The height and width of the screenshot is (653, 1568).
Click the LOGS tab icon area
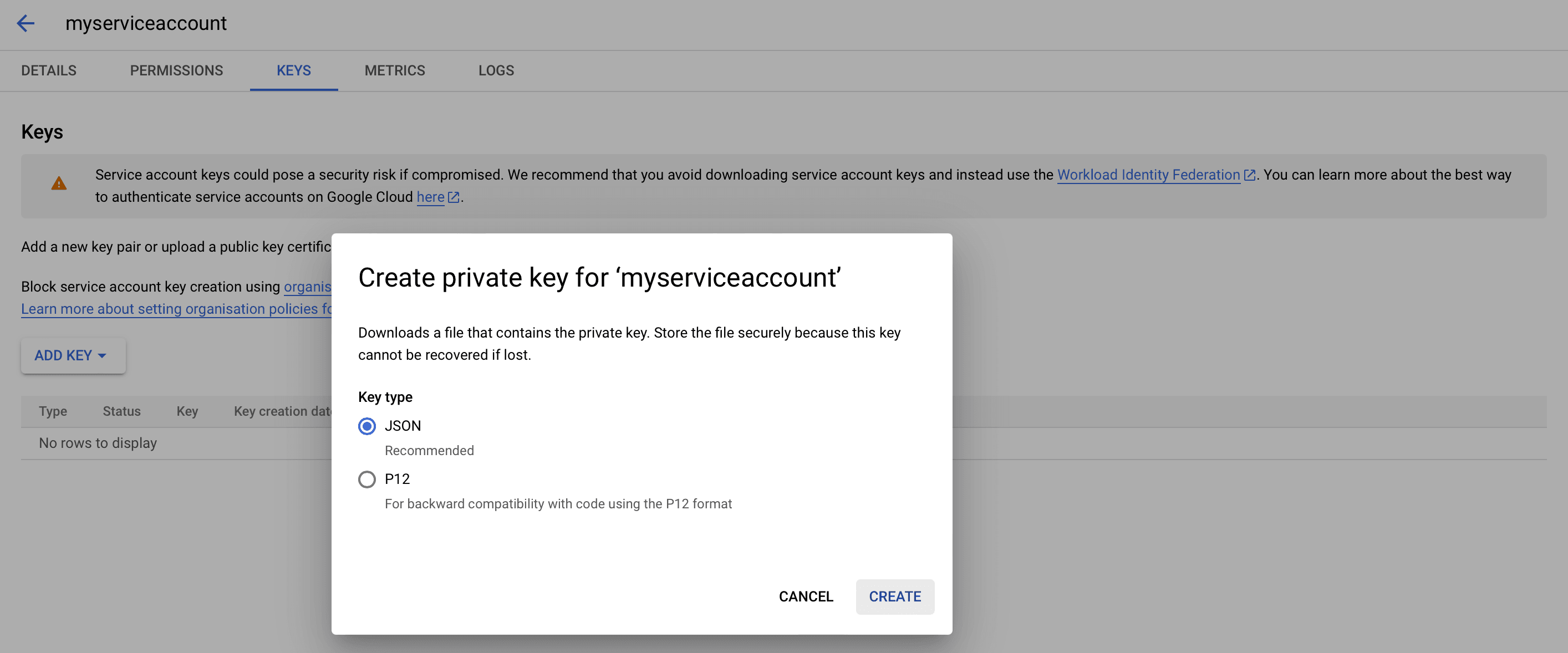coord(496,70)
